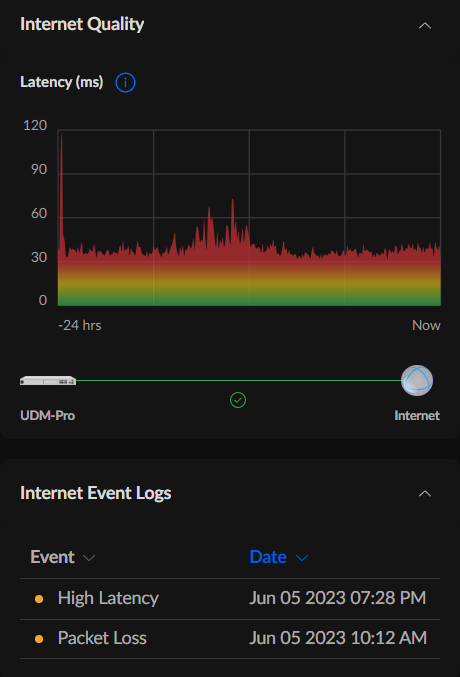Sort logs by the Date header
The width and height of the screenshot is (460, 677).
pos(268,557)
